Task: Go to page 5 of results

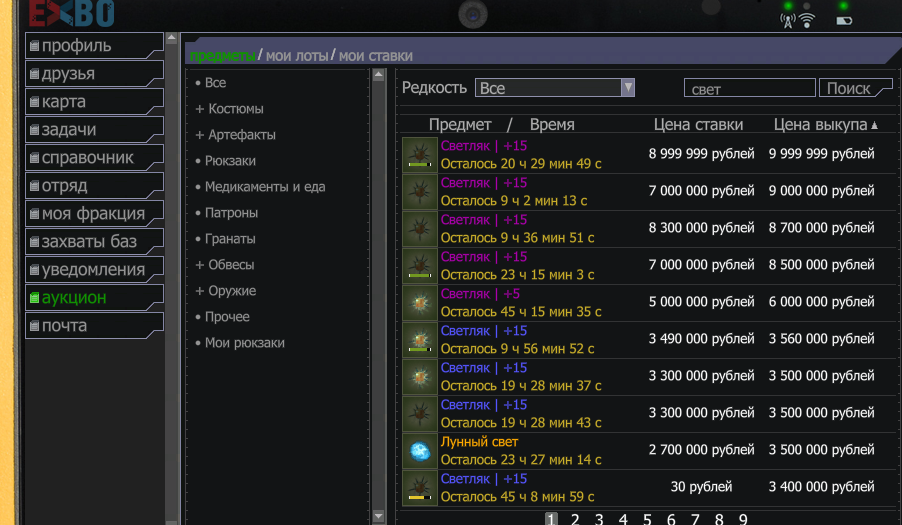Action: point(647,519)
